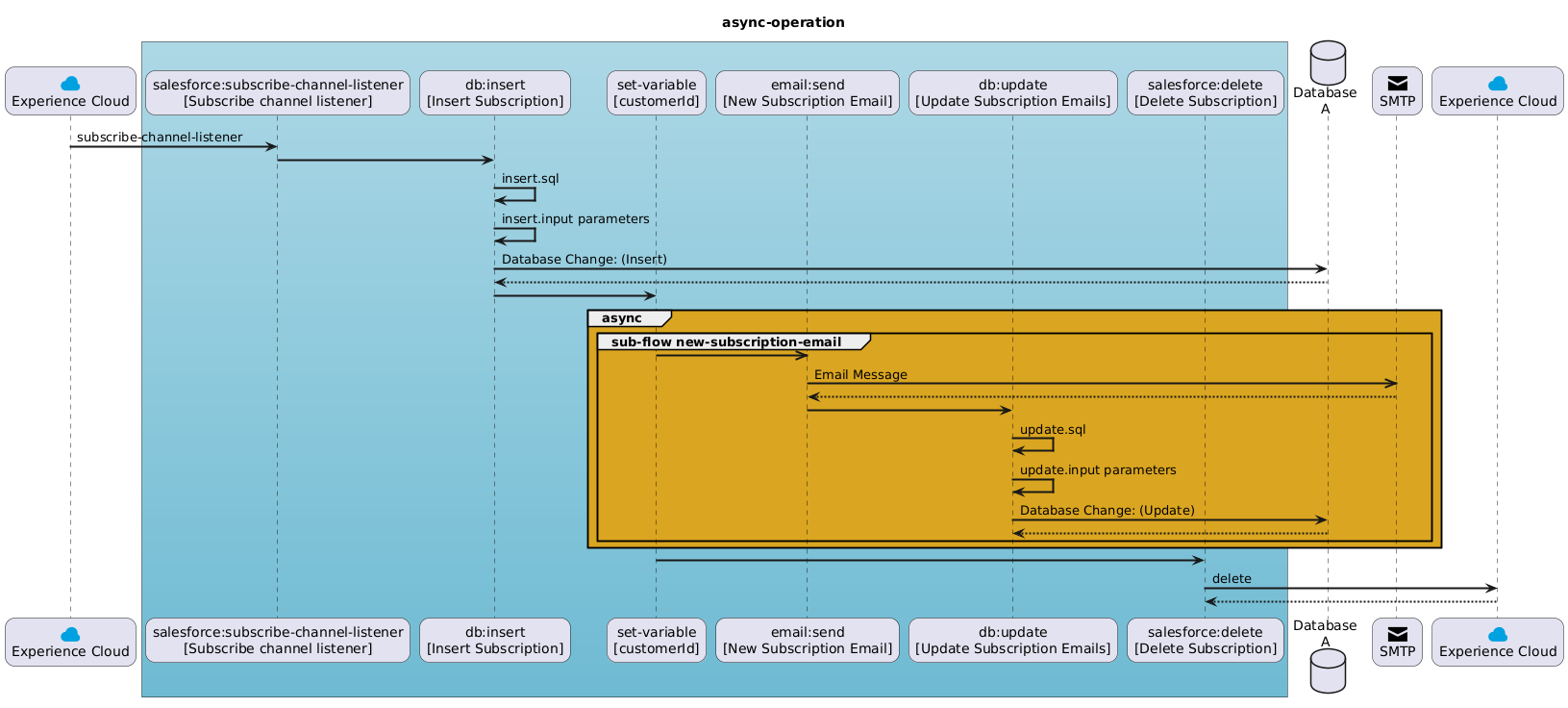Screen dimensions: 1568x708
Task: Click the bottom Database cylinder icon
Action: 1328,671
